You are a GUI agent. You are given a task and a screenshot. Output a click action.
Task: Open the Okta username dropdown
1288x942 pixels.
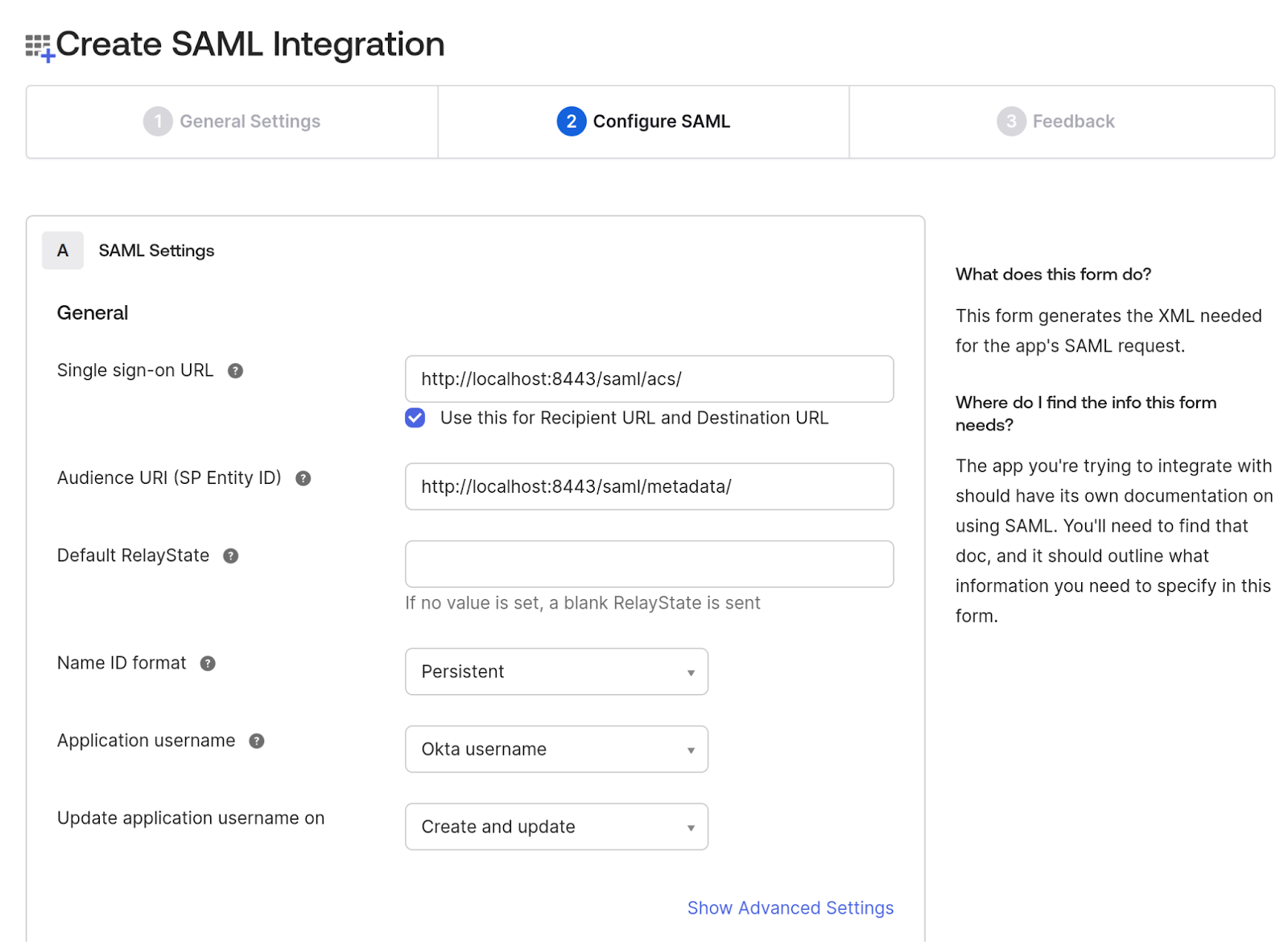click(x=556, y=749)
